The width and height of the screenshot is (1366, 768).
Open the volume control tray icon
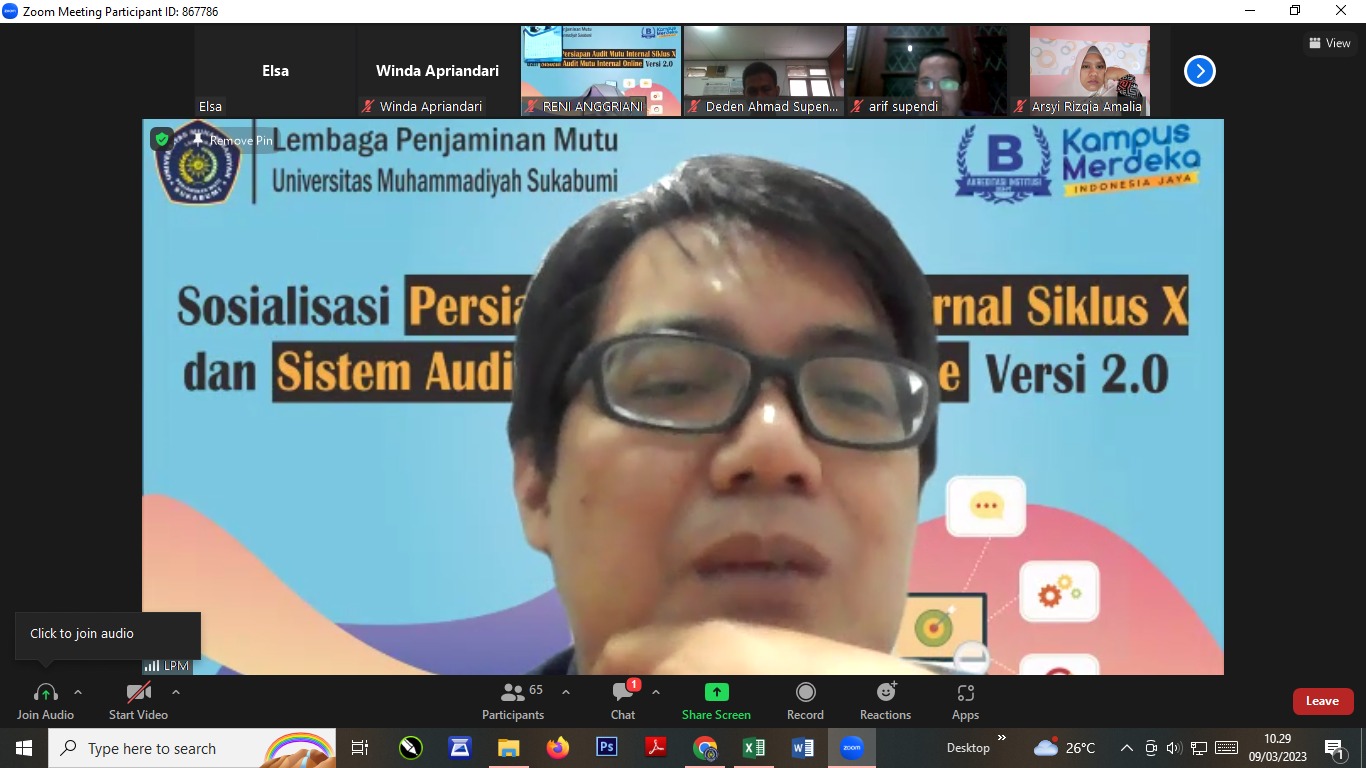[x=1174, y=748]
